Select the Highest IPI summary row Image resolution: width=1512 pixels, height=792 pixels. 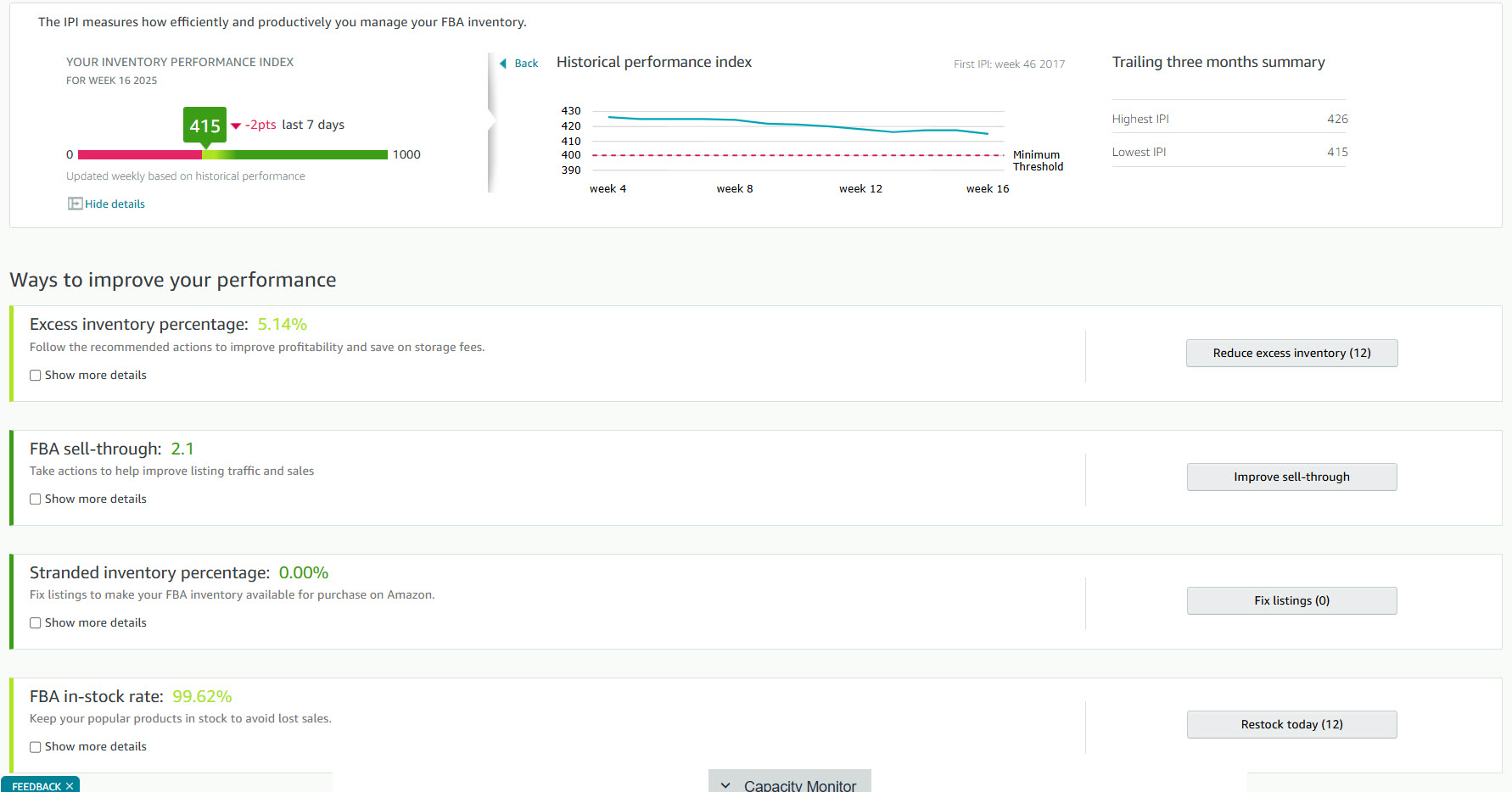pos(1229,119)
